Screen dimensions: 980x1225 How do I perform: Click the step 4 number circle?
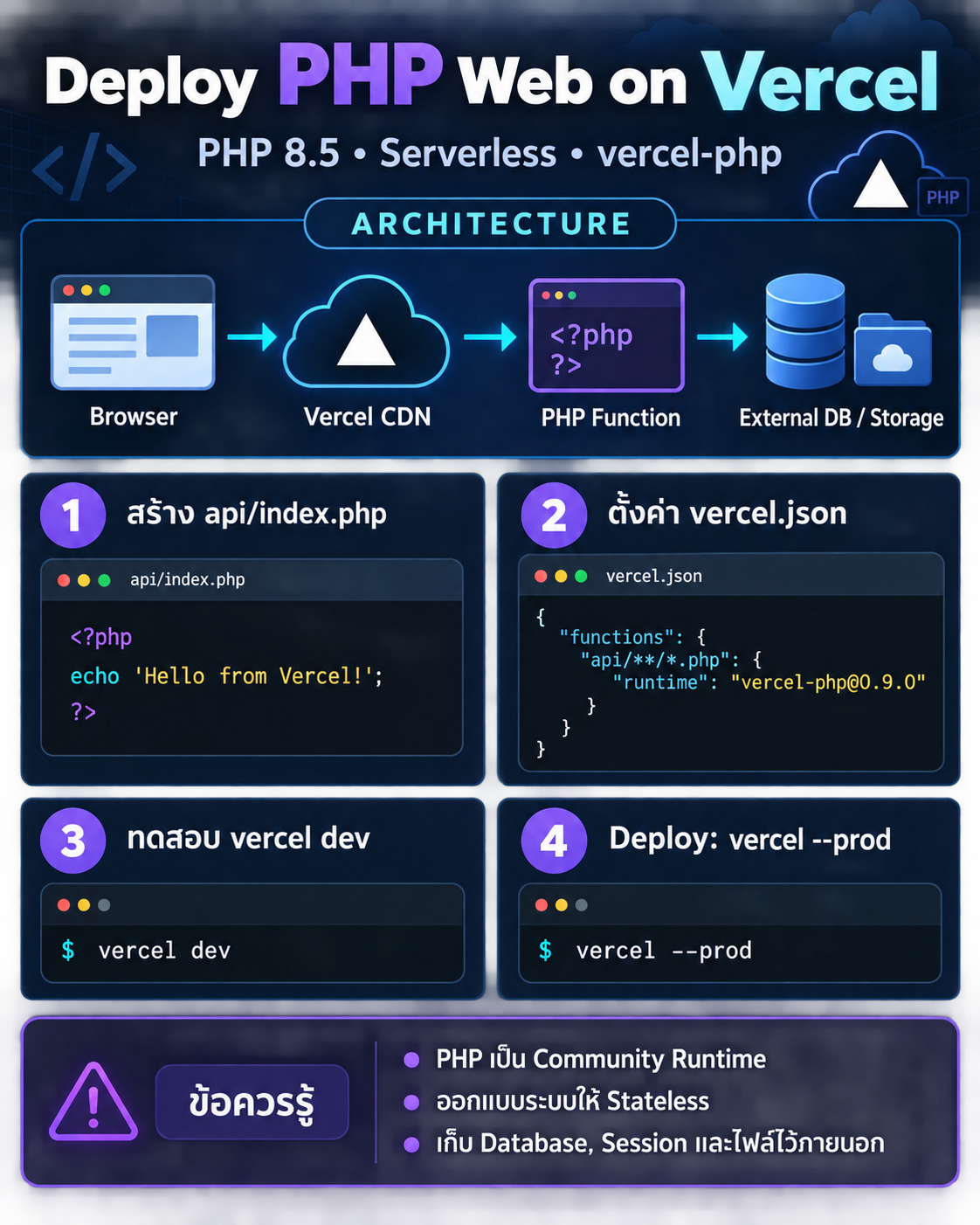tap(554, 841)
